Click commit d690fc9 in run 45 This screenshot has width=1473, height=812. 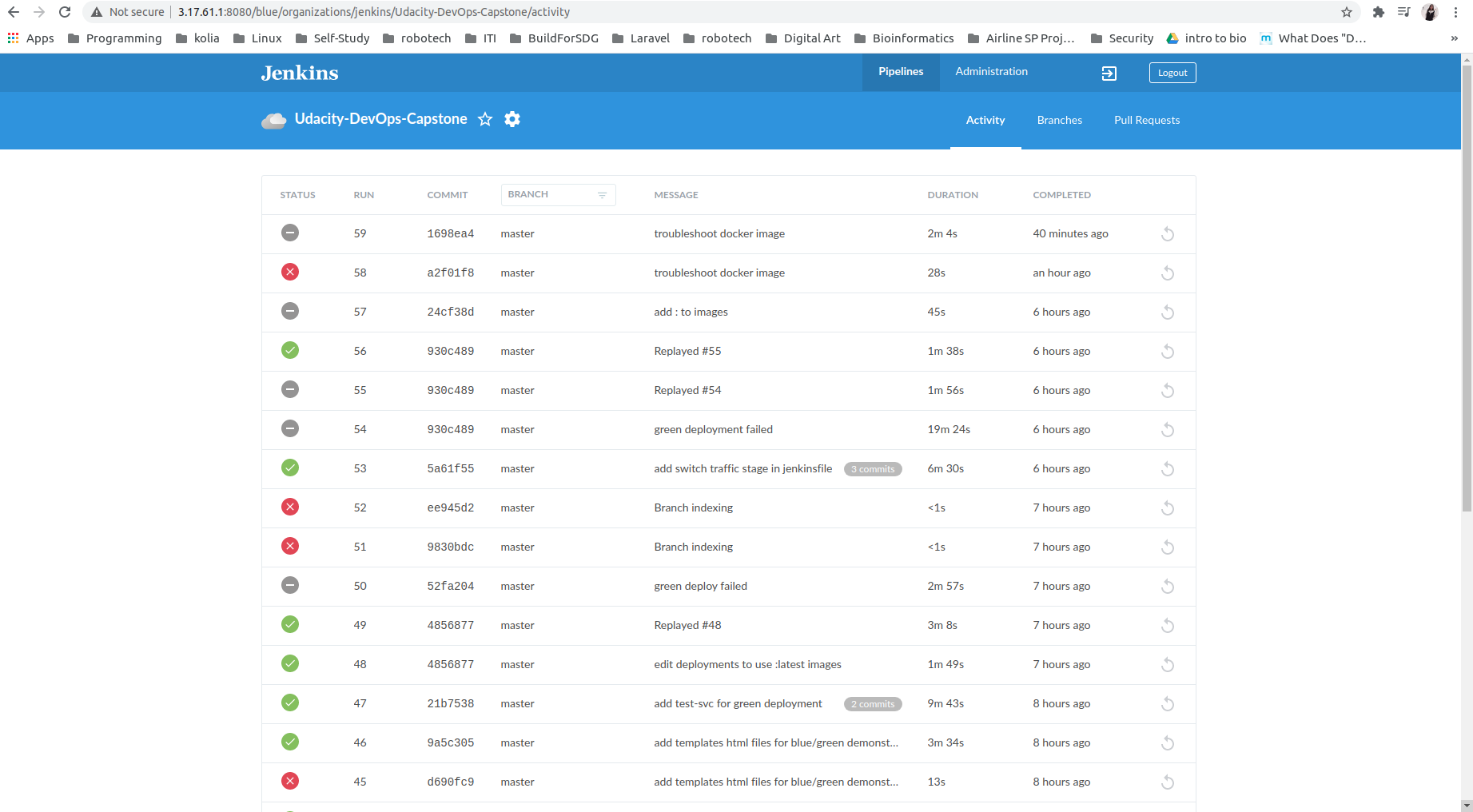pyautogui.click(x=451, y=782)
